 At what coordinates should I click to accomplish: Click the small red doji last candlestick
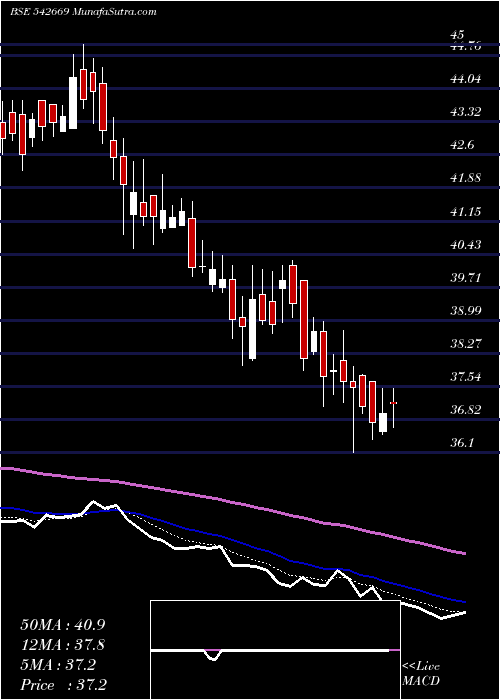point(394,403)
